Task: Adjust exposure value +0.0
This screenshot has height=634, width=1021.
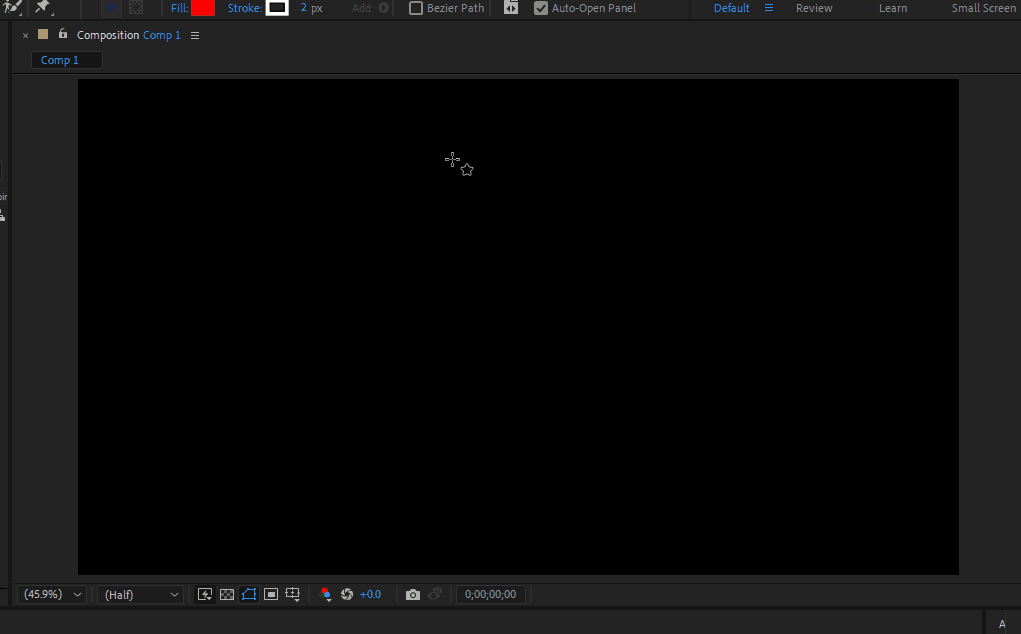Action: click(x=371, y=594)
